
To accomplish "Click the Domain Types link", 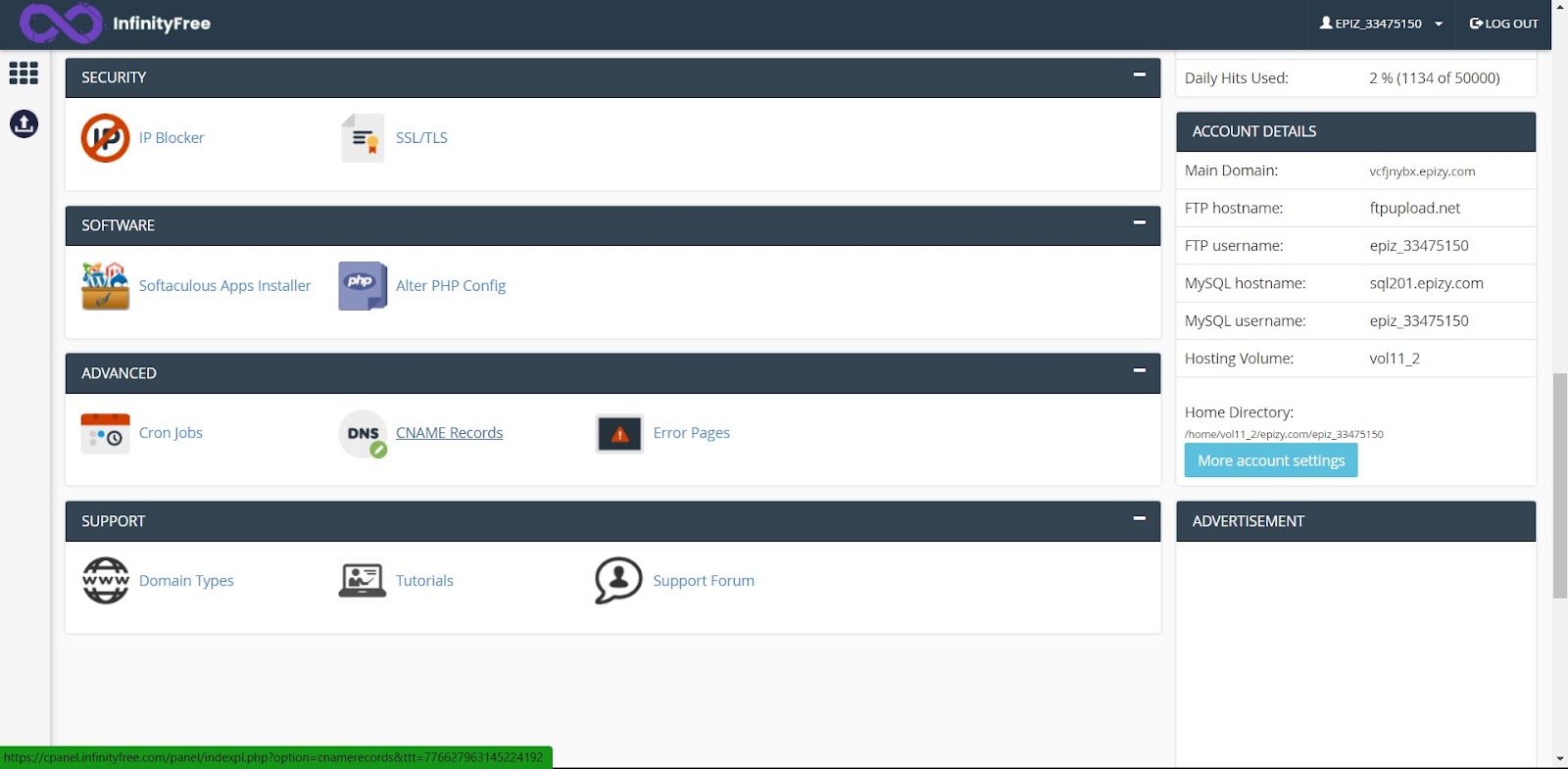I will (x=186, y=581).
